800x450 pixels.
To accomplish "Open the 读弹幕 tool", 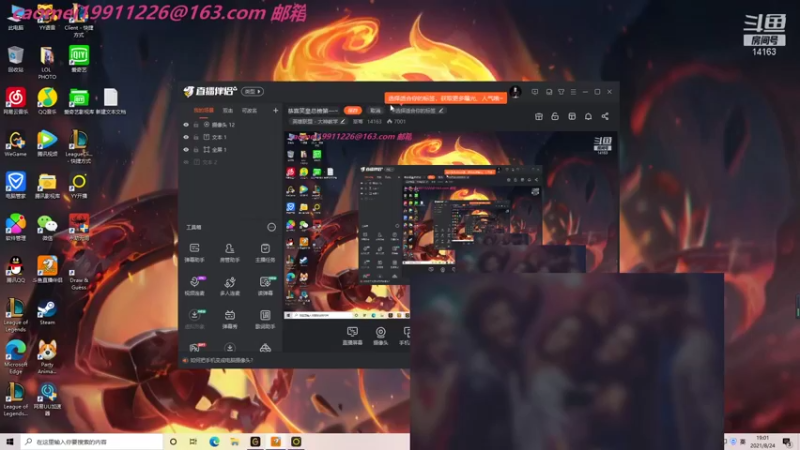I will pyautogui.click(x=265, y=286).
